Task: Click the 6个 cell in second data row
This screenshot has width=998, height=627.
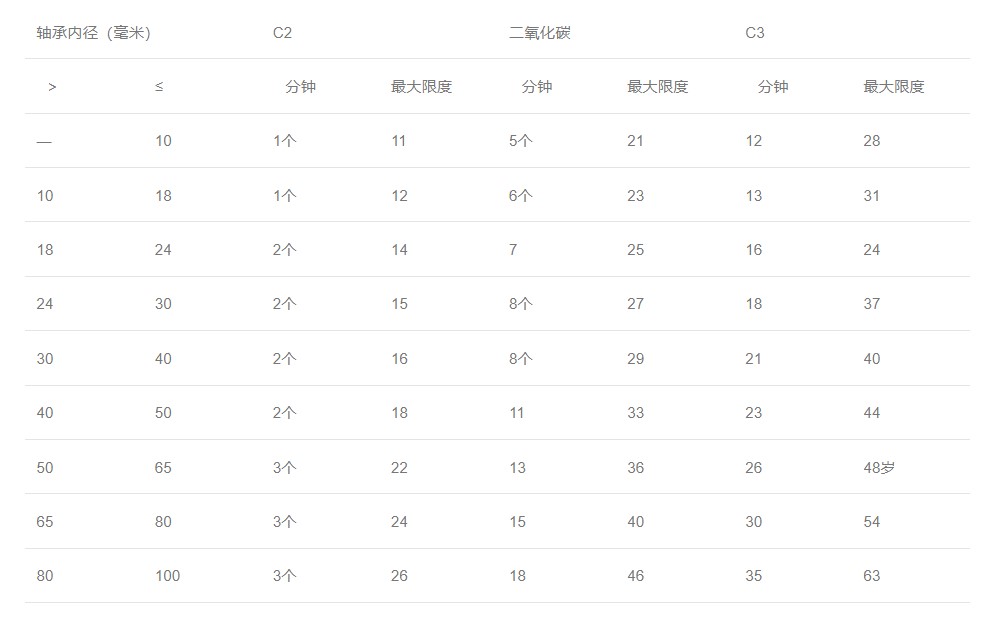Action: 521,195
